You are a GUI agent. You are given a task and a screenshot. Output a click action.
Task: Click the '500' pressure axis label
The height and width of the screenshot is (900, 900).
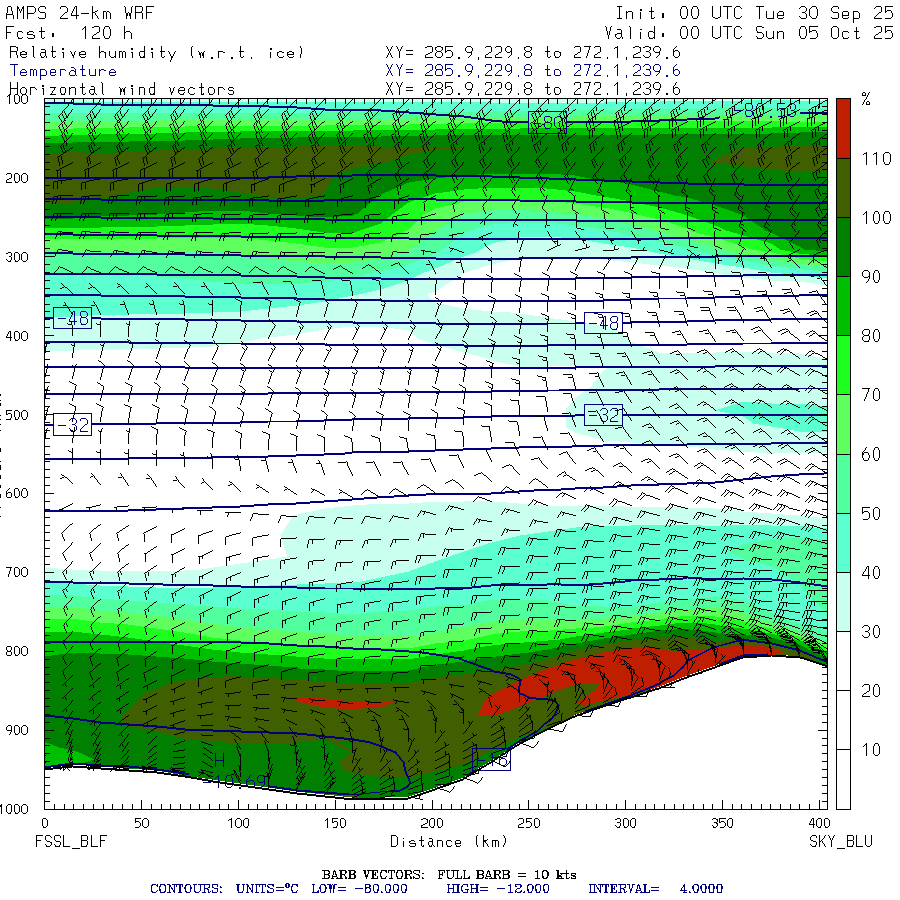(17, 415)
